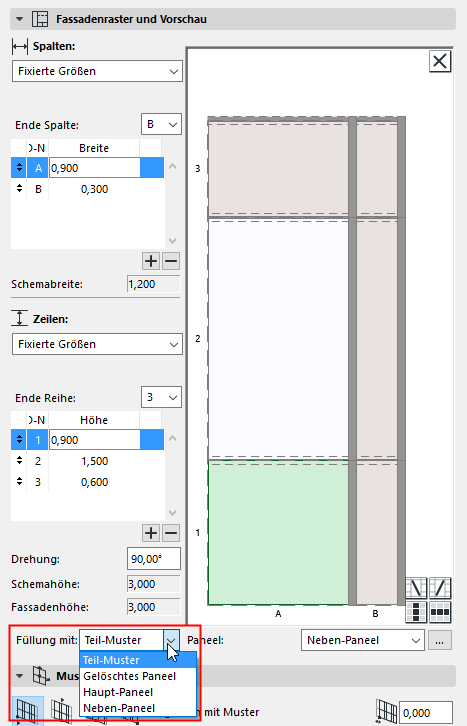Click the column A width field 0,900

(94, 168)
